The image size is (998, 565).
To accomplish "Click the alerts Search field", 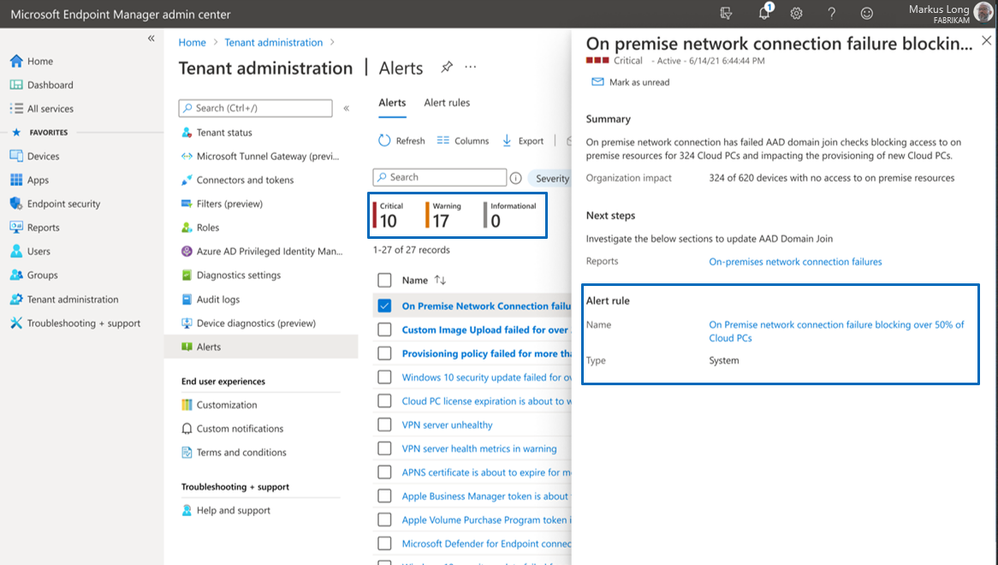I will (440, 178).
